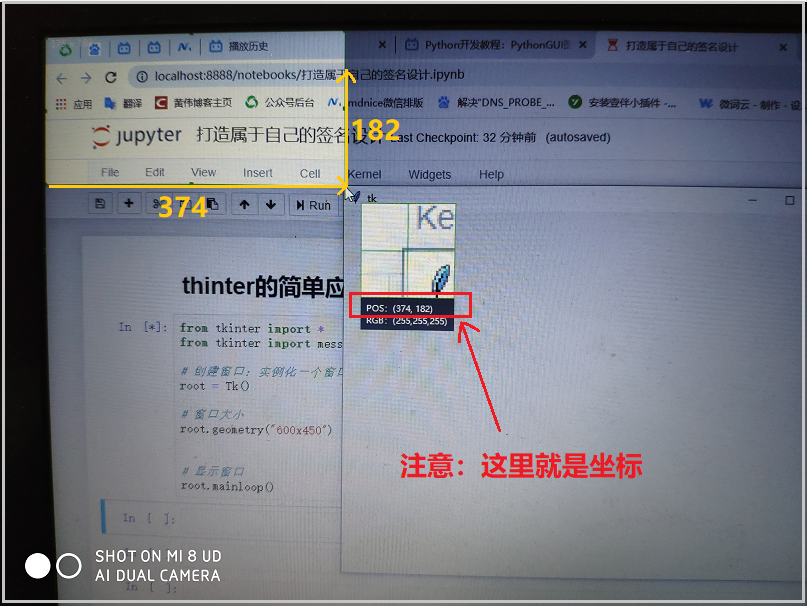Move the cell up with up-arrow icon
Screen dimensions: 807x606
tap(244, 204)
